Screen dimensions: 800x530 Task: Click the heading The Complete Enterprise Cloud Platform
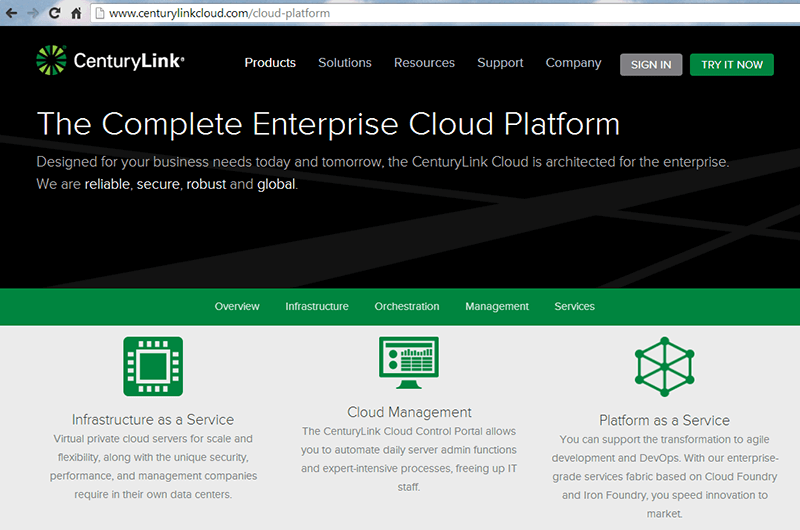click(x=329, y=124)
